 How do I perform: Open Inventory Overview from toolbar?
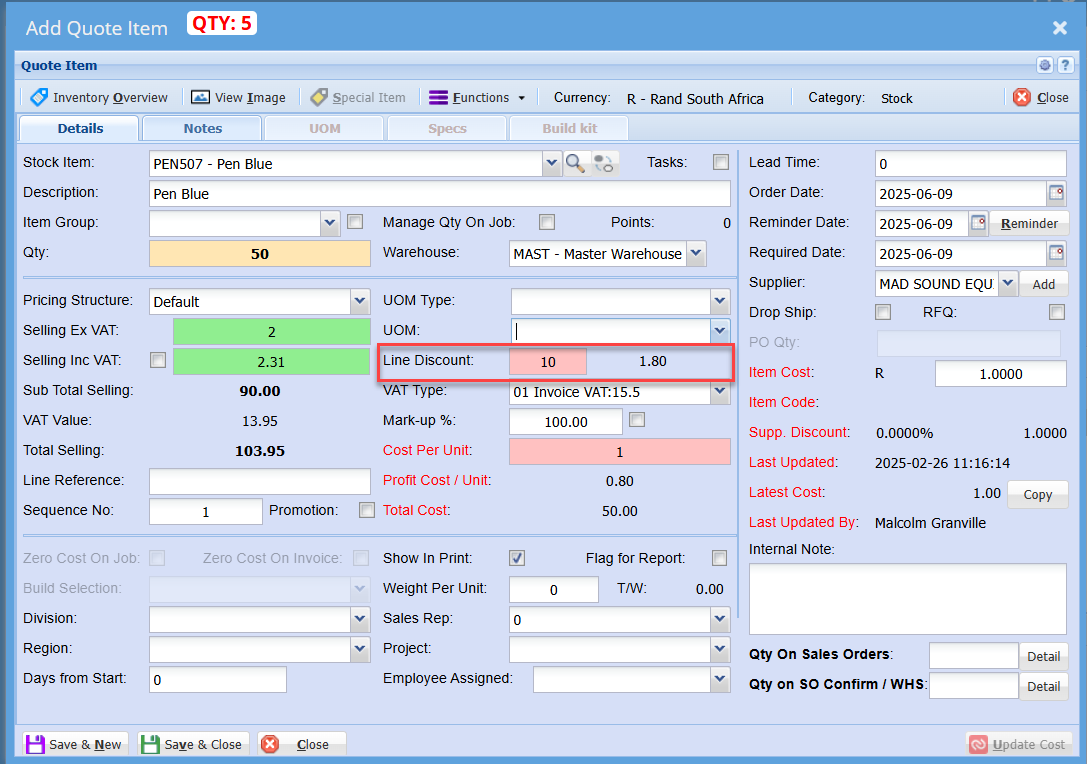99,98
